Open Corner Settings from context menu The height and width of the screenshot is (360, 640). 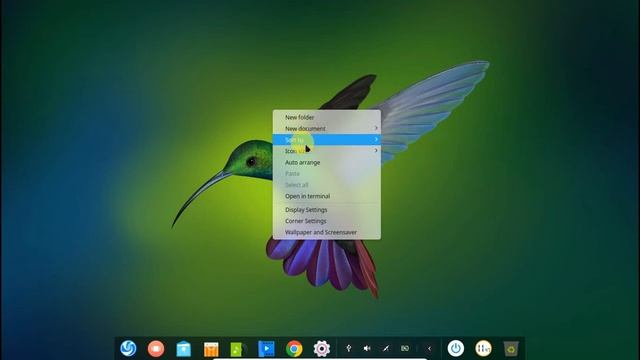click(327, 221)
